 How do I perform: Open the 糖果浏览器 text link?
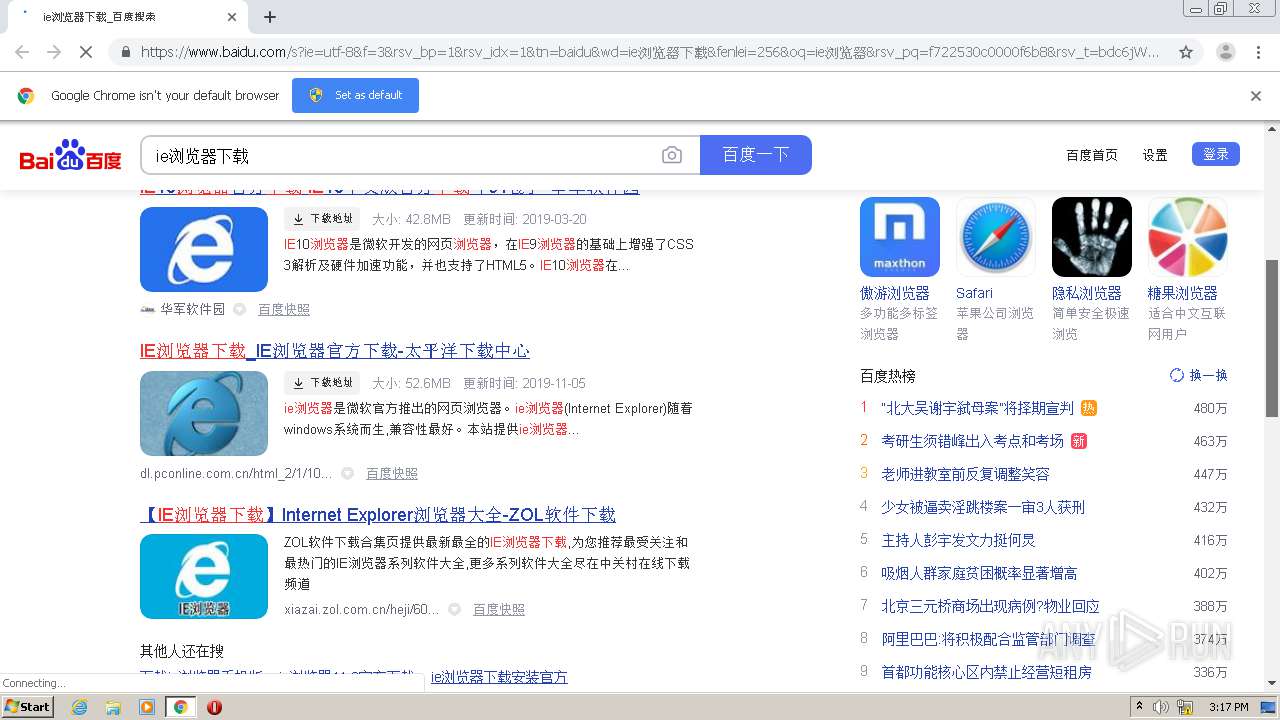(x=1183, y=293)
